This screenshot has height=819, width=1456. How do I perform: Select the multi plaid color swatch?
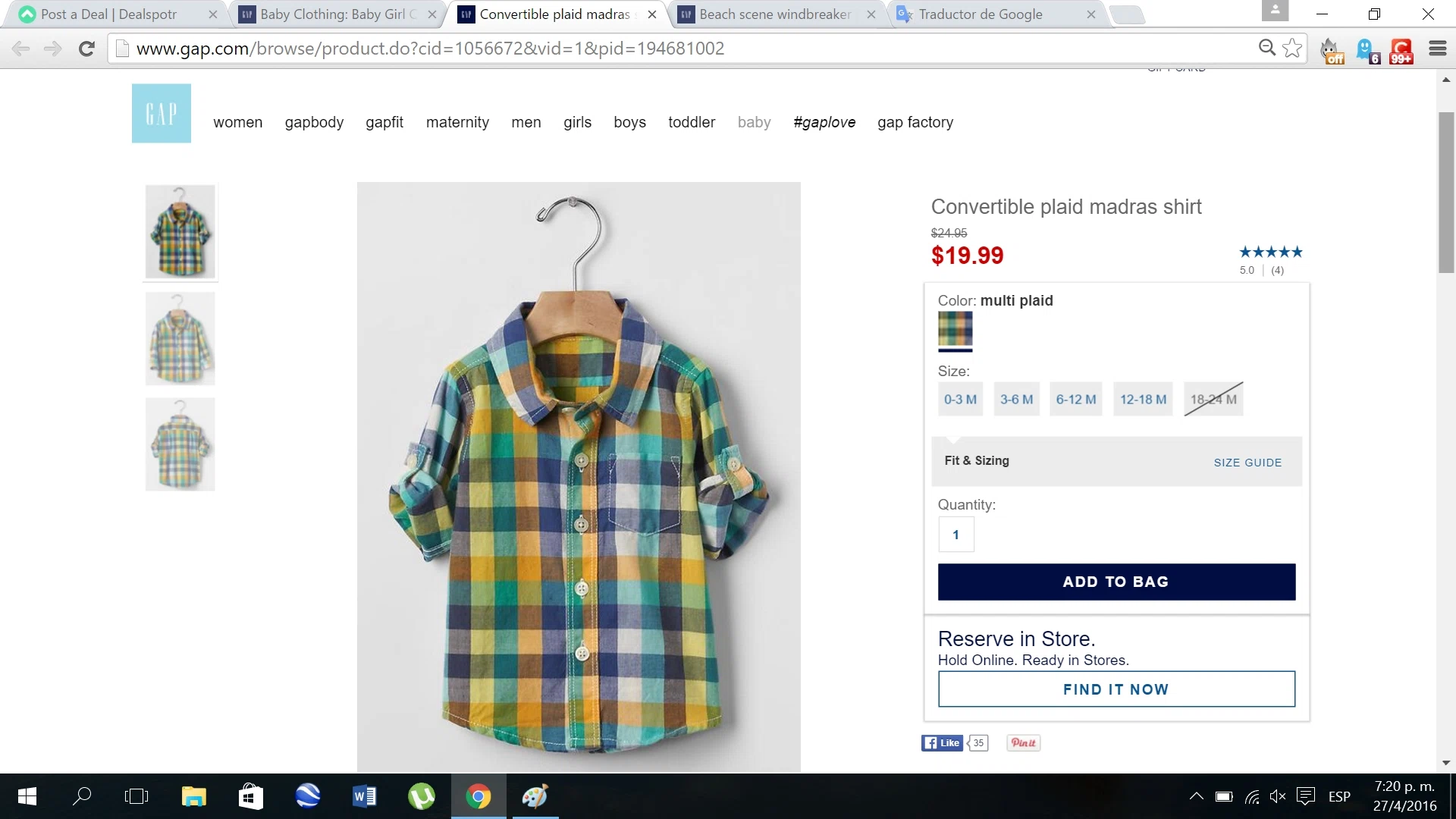955,329
